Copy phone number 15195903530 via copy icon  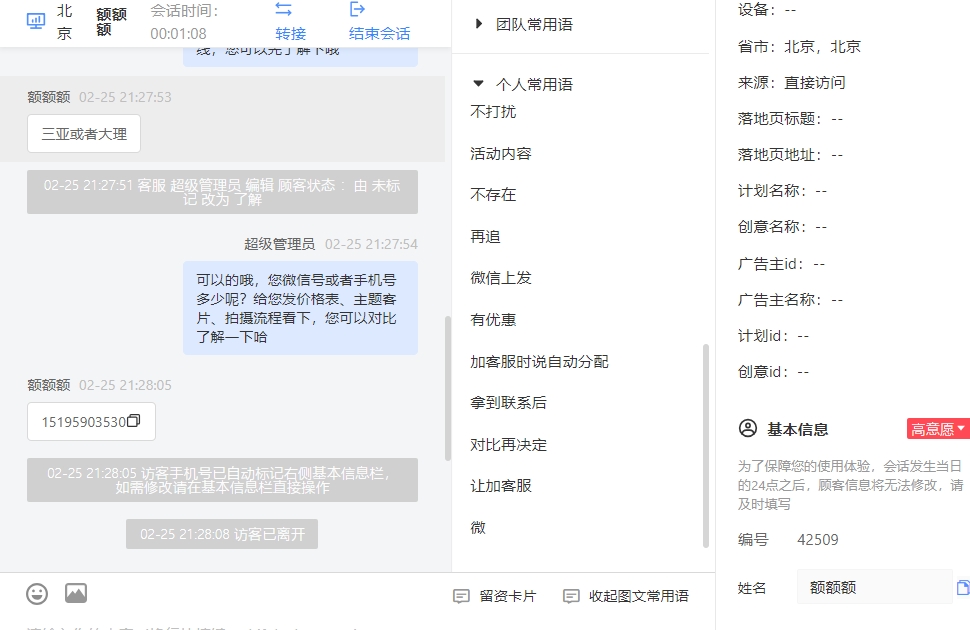click(134, 421)
